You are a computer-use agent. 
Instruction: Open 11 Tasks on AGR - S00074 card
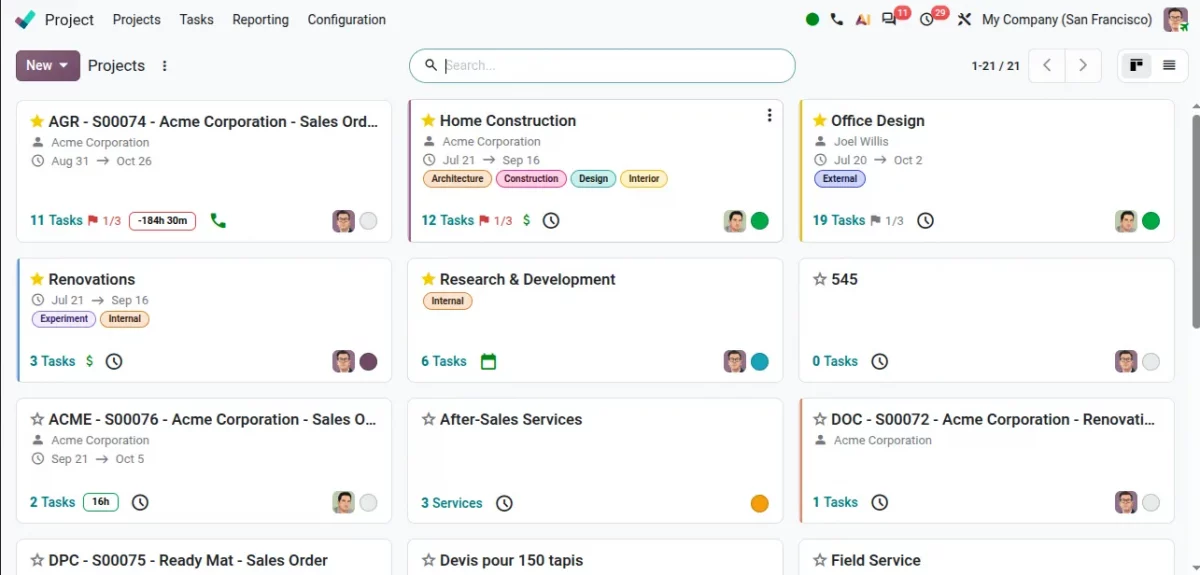(x=56, y=220)
